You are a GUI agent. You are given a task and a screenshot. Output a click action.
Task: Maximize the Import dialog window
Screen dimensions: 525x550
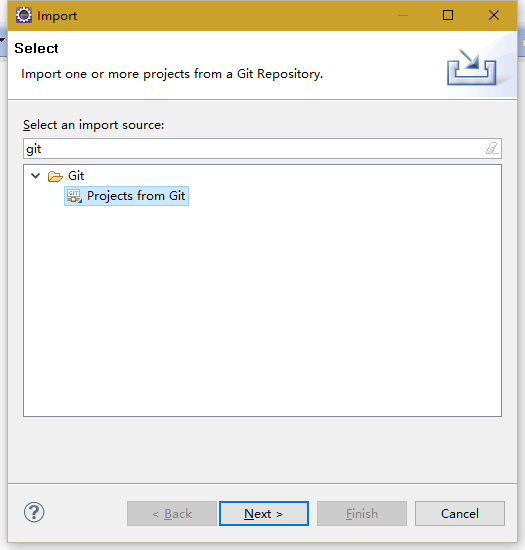[x=448, y=15]
